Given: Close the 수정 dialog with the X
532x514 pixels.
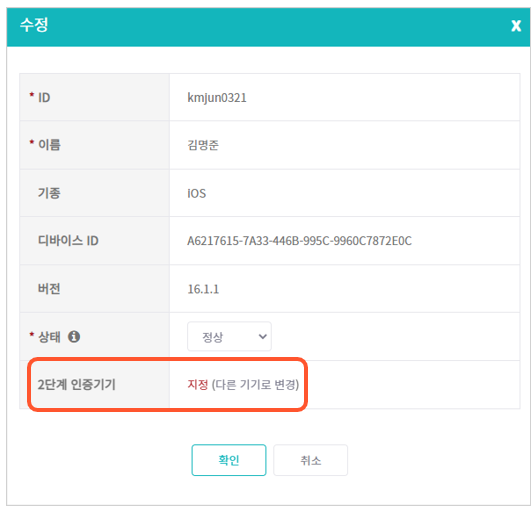Looking at the screenshot, I should 516,25.
